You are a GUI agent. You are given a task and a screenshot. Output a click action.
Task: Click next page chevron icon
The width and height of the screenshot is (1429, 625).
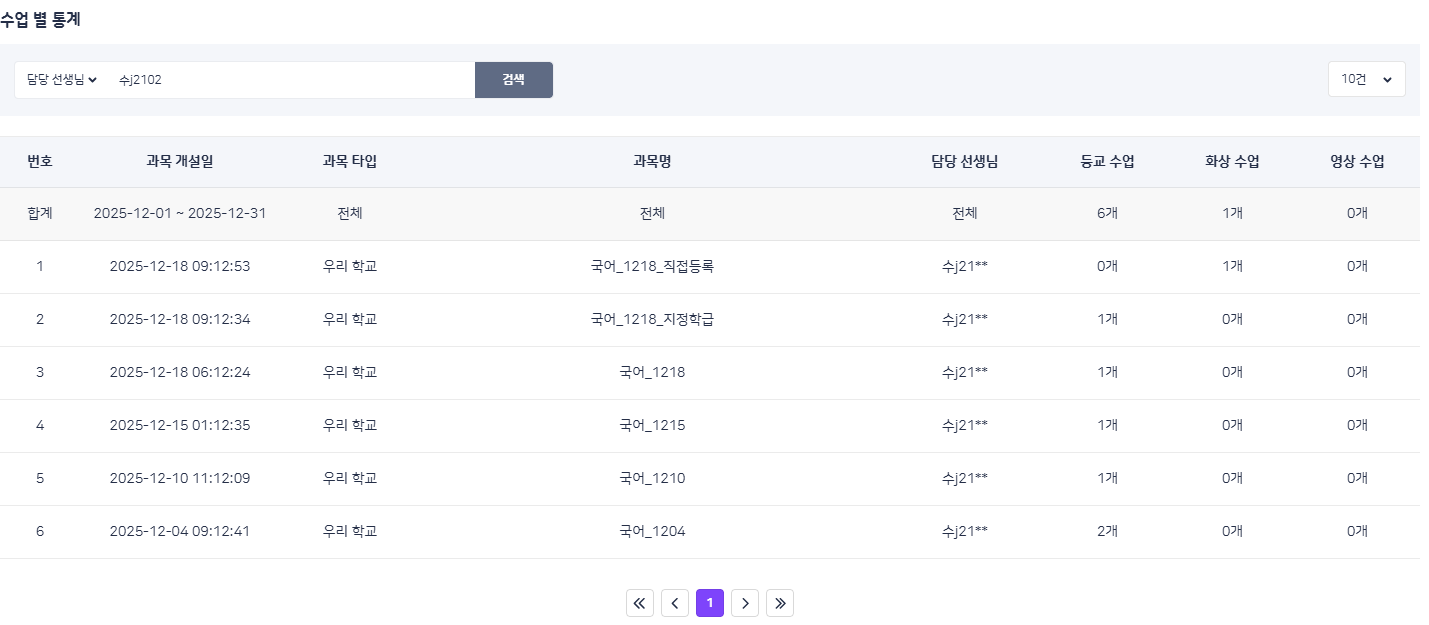pos(745,603)
